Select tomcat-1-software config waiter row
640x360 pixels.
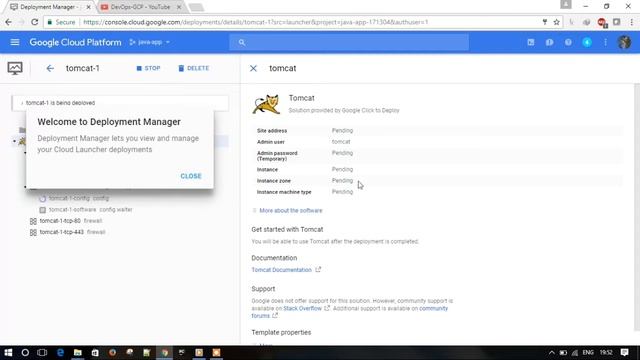[86, 209]
